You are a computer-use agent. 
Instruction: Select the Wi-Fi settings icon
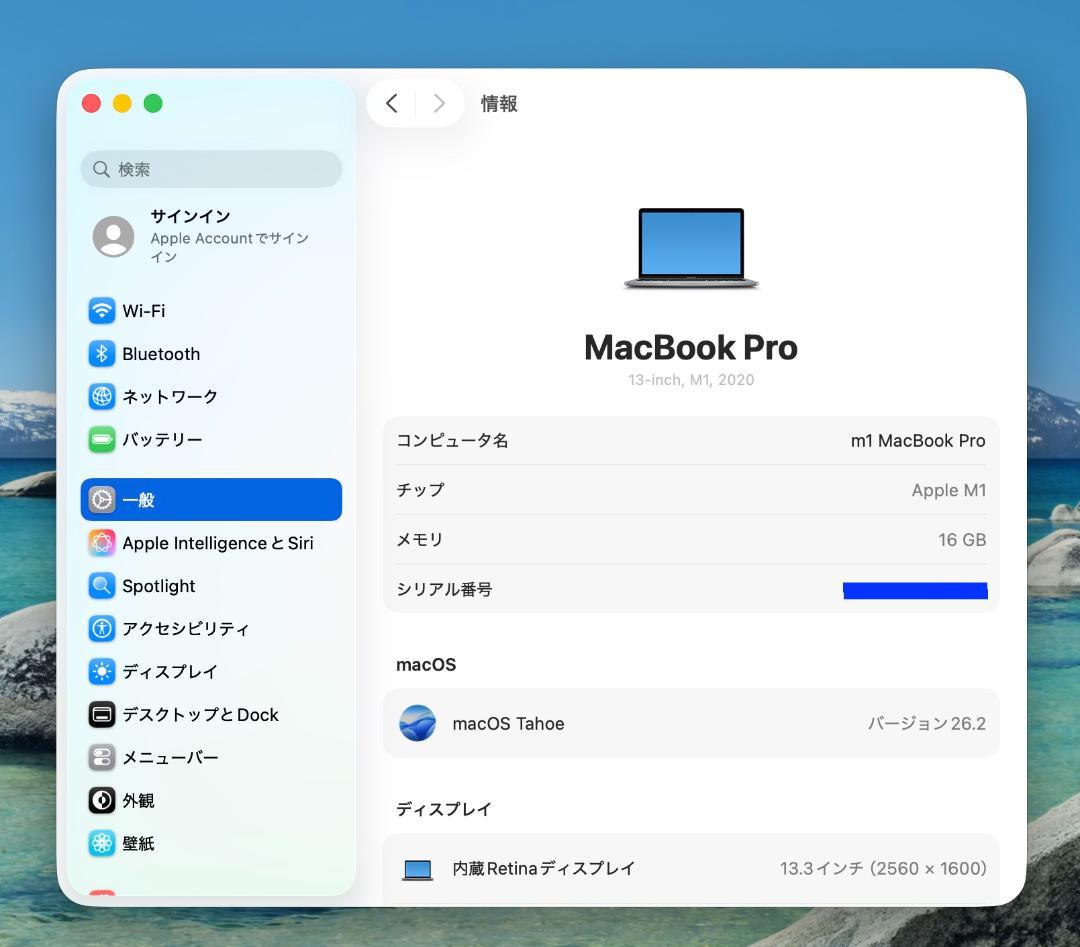click(101, 311)
